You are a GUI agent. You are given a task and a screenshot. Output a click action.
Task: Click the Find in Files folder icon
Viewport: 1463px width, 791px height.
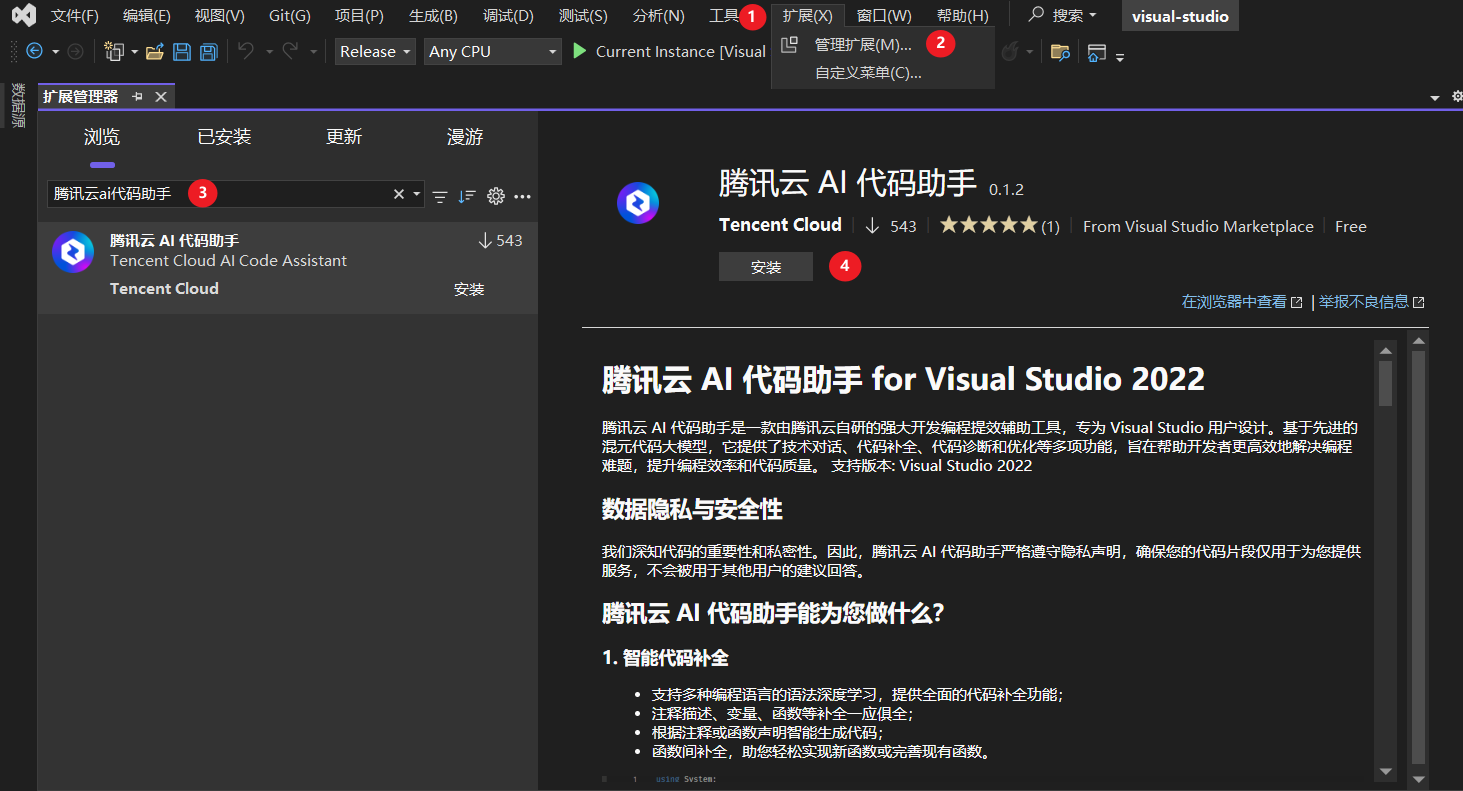(x=1061, y=52)
